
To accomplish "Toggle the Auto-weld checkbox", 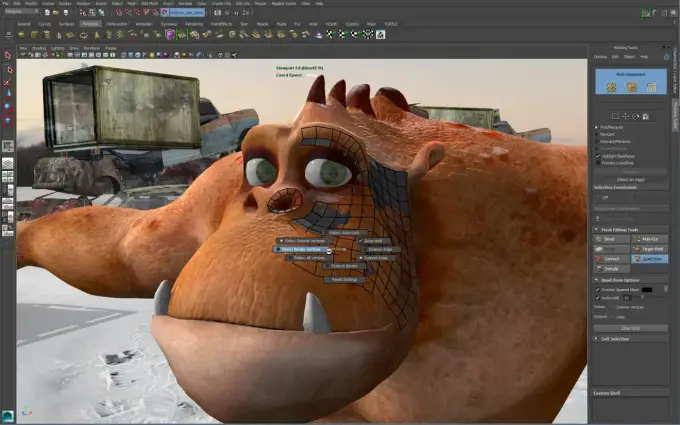I will 598,298.
